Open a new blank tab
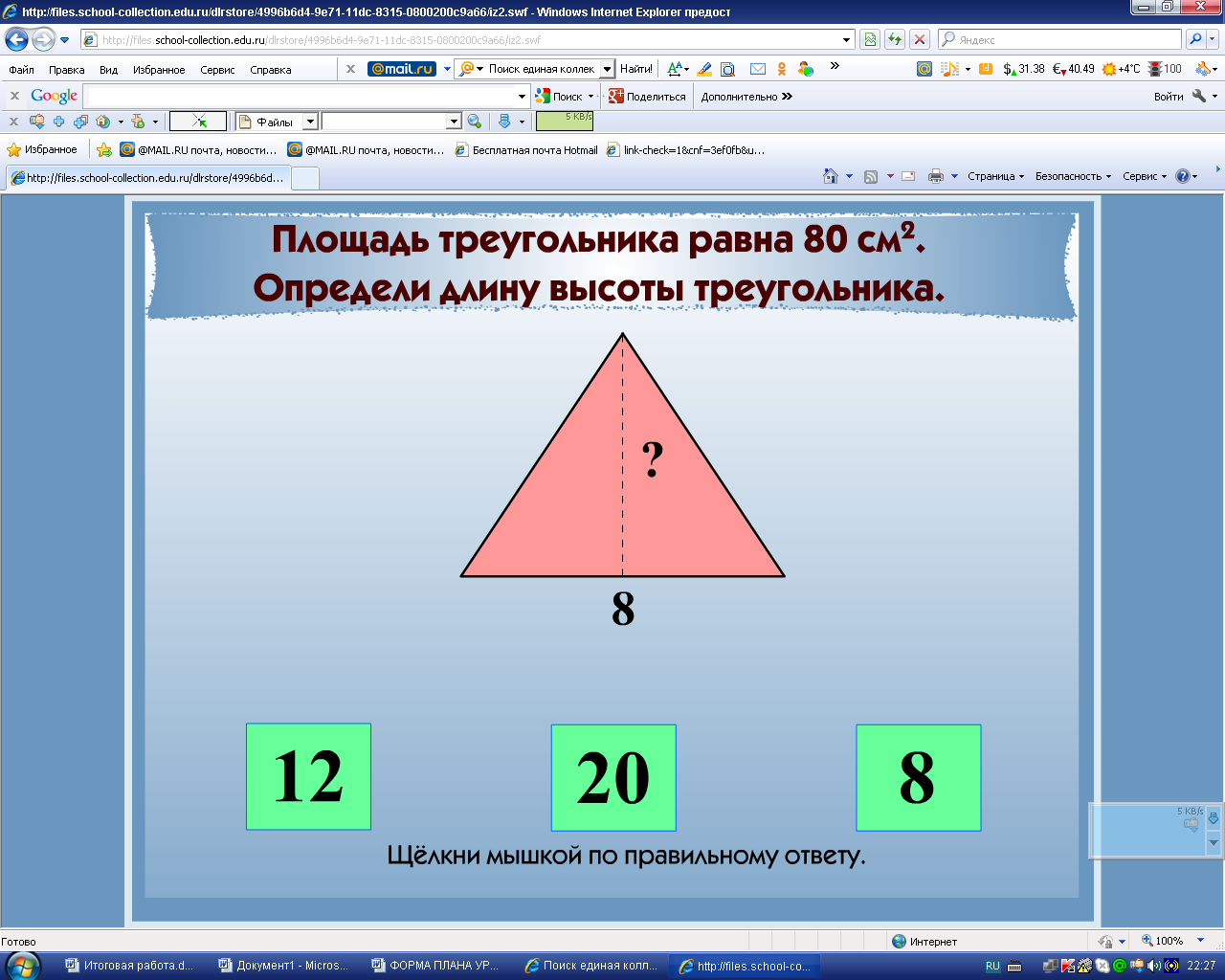The width and height of the screenshot is (1225, 980). (x=304, y=178)
